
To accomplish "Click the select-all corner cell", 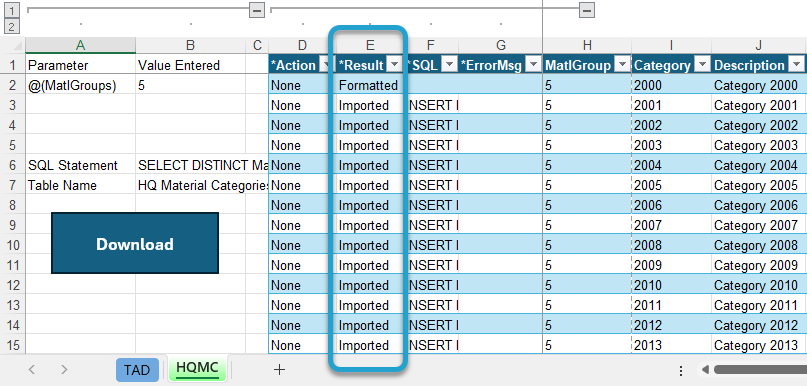I will click(x=12, y=45).
